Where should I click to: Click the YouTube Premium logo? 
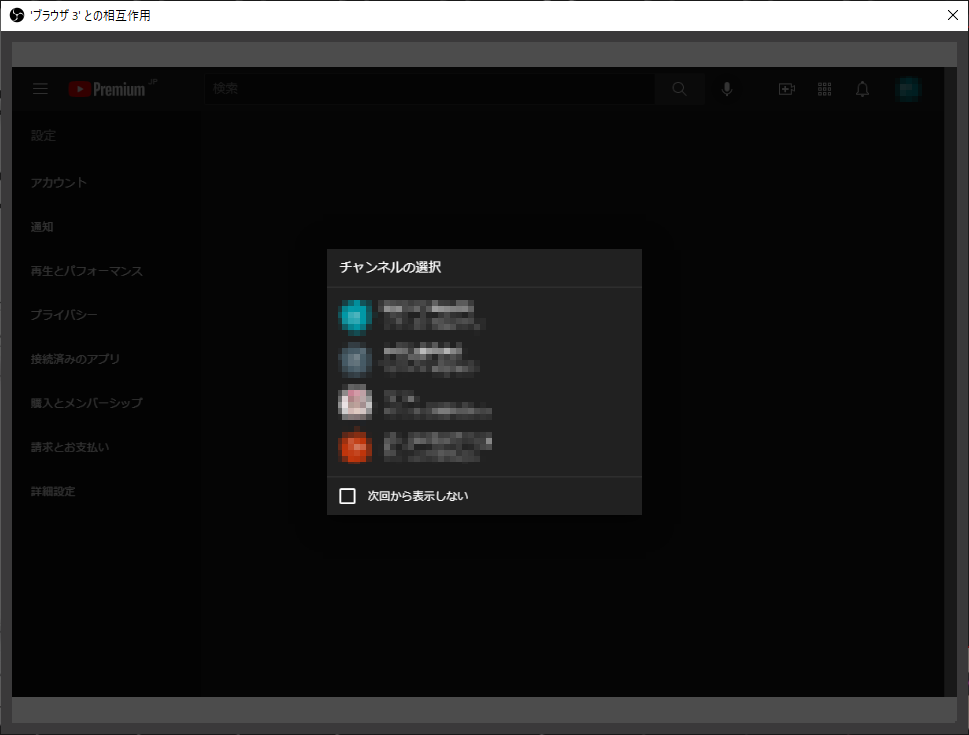108,89
